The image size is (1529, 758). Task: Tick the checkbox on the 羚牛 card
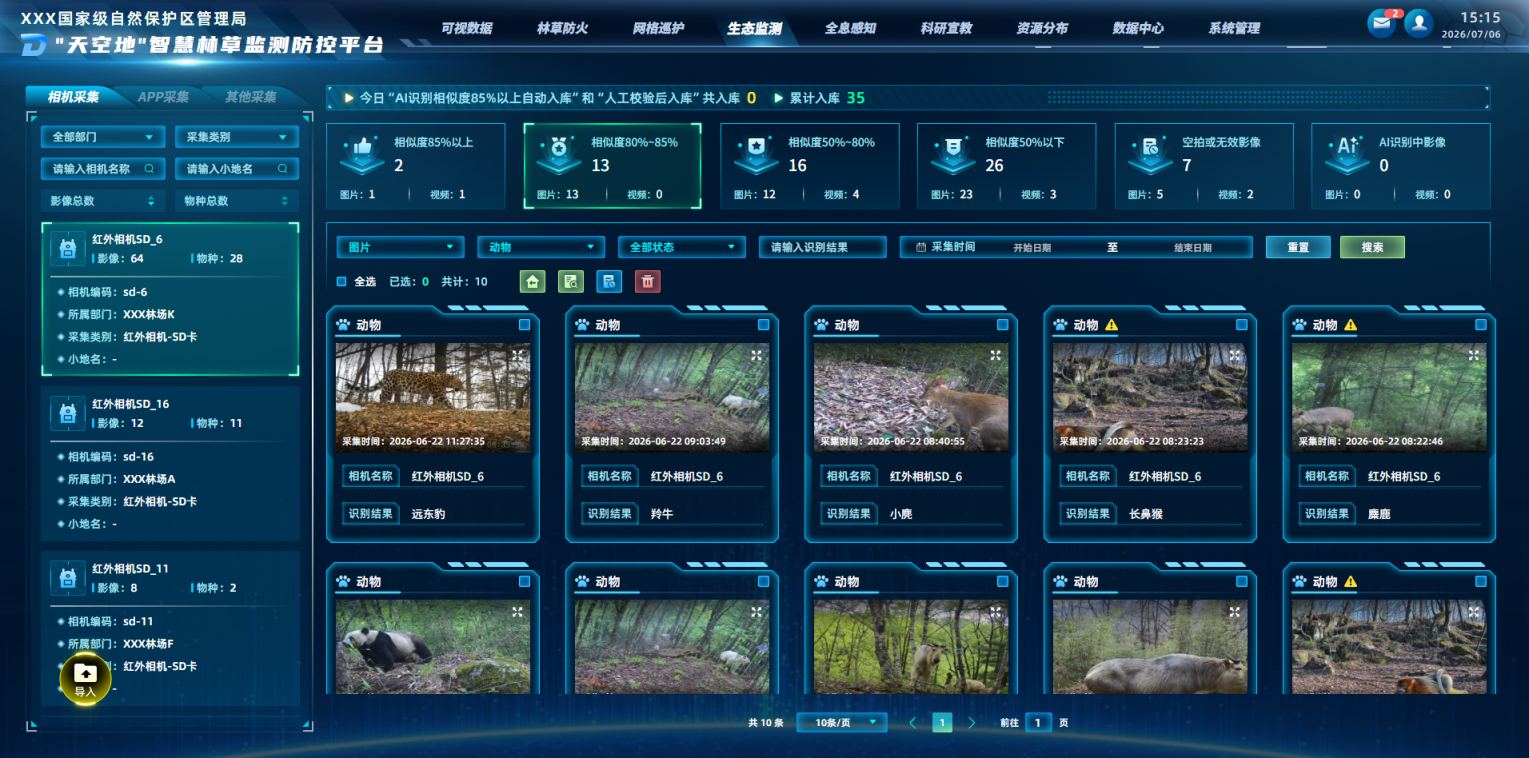coord(764,325)
